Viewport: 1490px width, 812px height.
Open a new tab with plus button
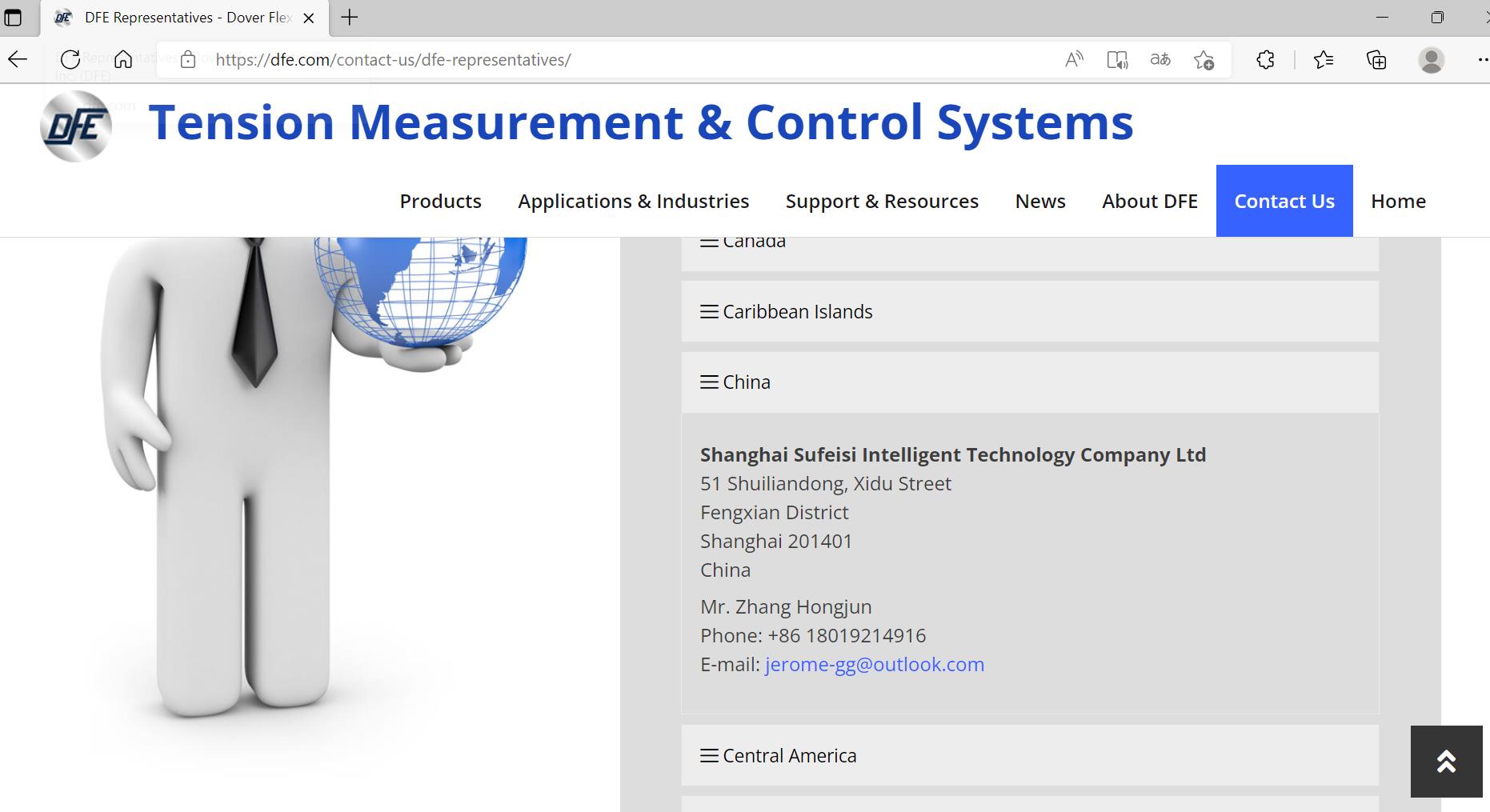coord(350,18)
